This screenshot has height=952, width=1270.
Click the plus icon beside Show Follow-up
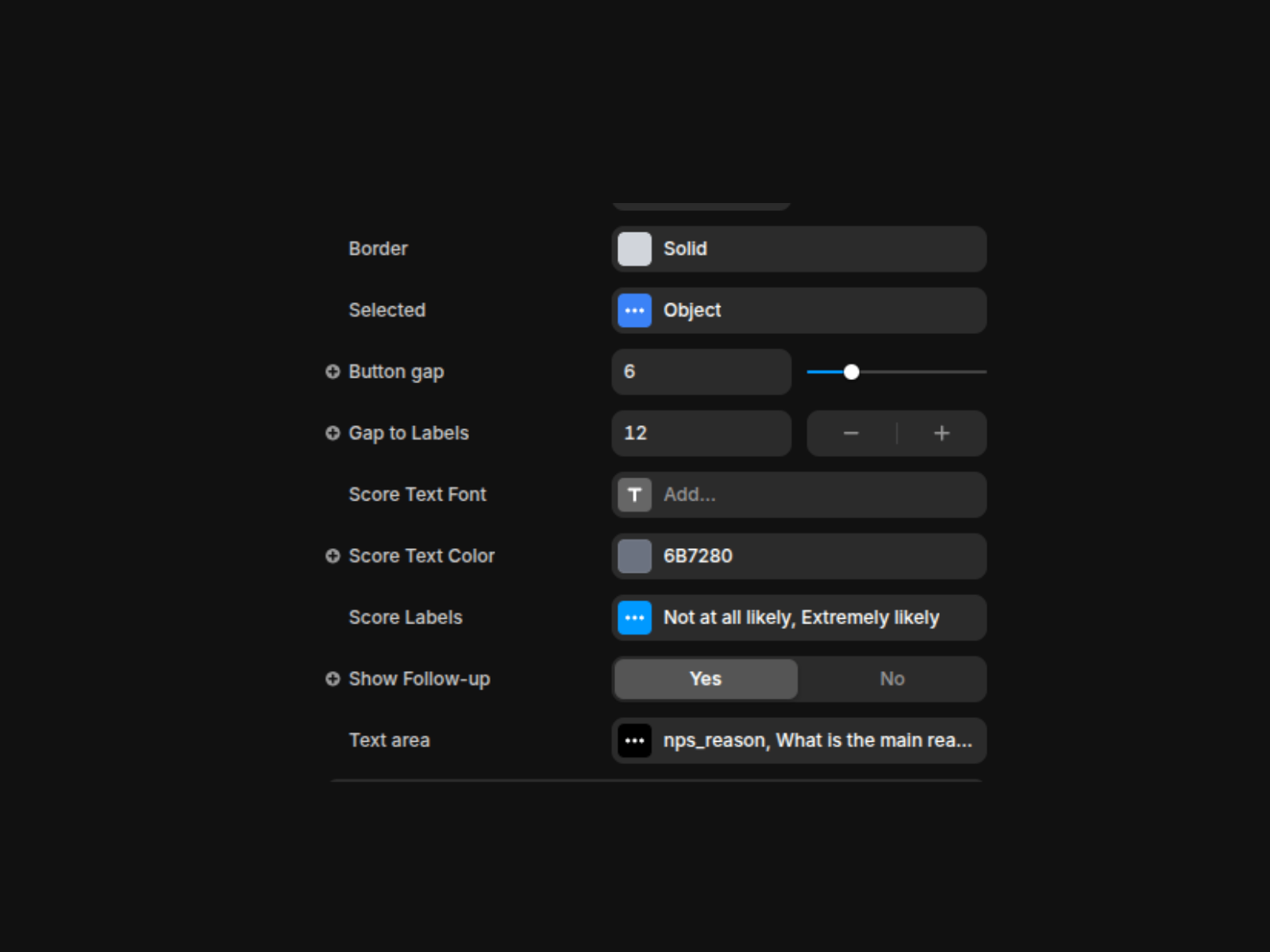(333, 679)
